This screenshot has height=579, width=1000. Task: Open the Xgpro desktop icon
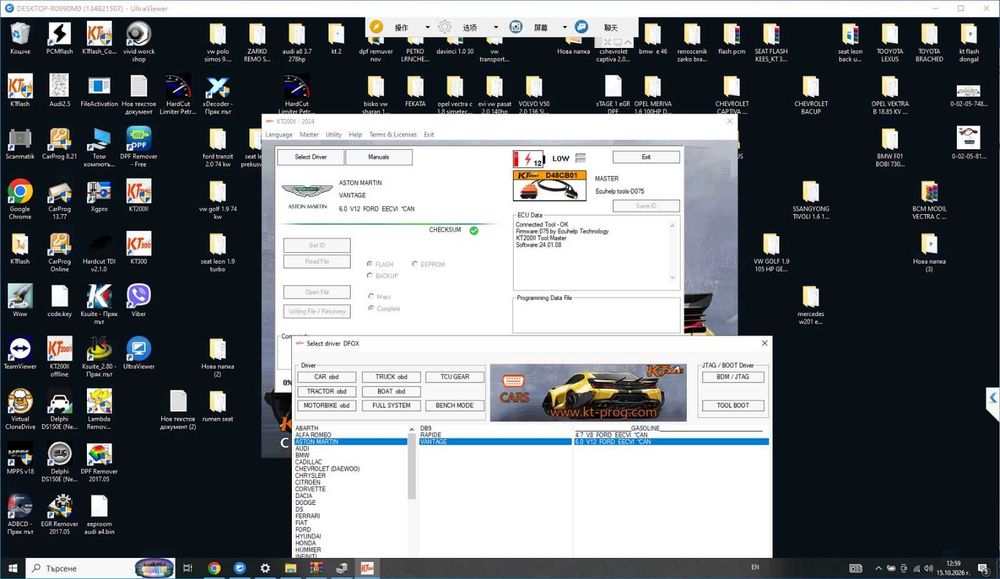coord(99,196)
